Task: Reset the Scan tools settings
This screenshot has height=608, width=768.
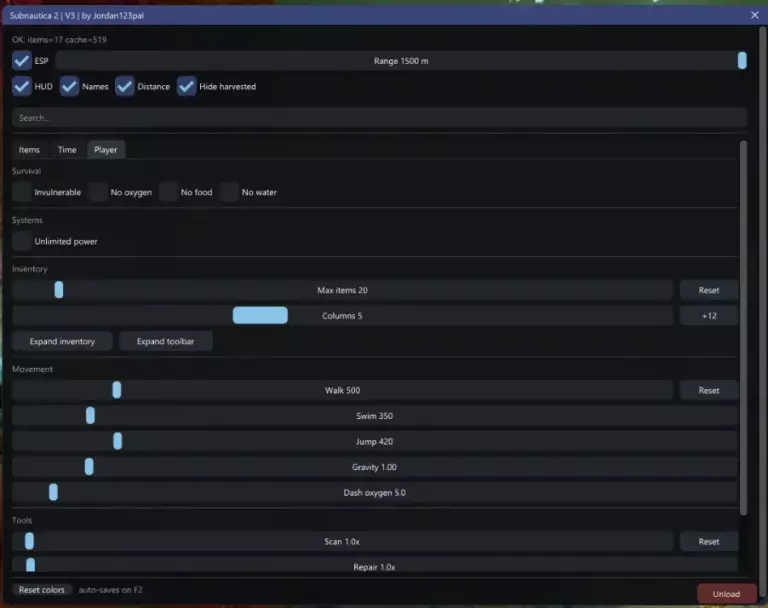Action: pos(709,541)
